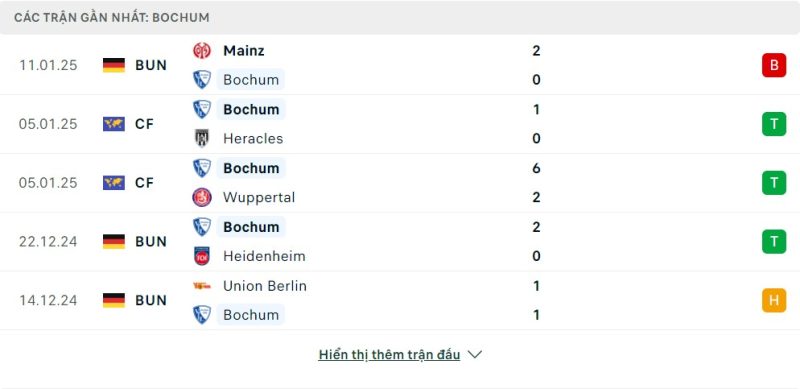
Task: Open the Union Berlin team name
Action: (265, 286)
